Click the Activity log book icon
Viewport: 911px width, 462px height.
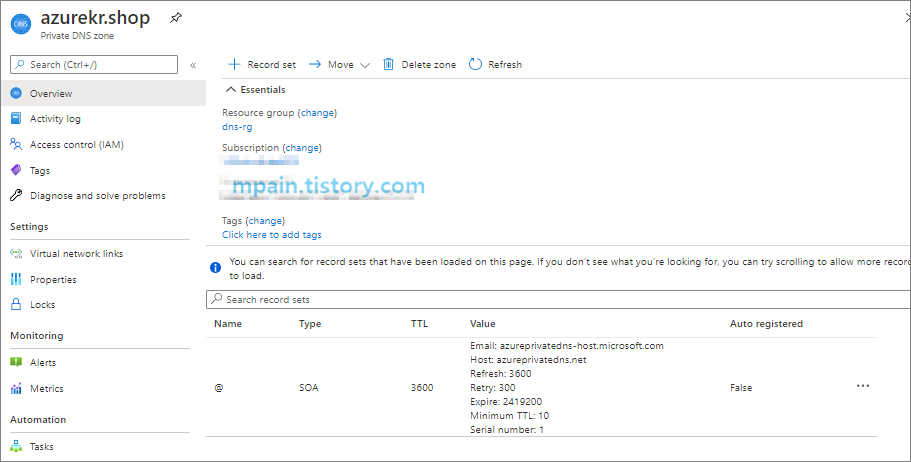click(x=16, y=119)
